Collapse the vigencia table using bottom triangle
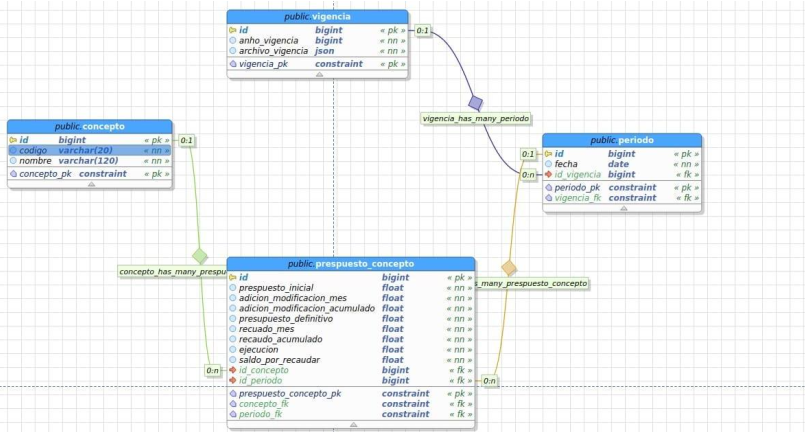 pyautogui.click(x=319, y=74)
